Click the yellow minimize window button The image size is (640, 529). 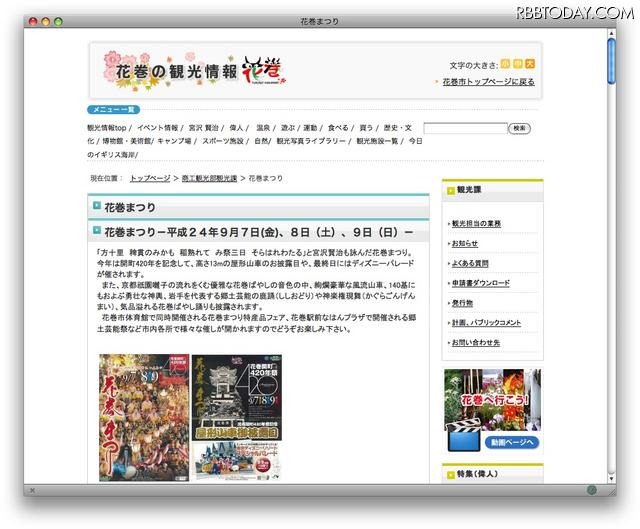point(46,22)
